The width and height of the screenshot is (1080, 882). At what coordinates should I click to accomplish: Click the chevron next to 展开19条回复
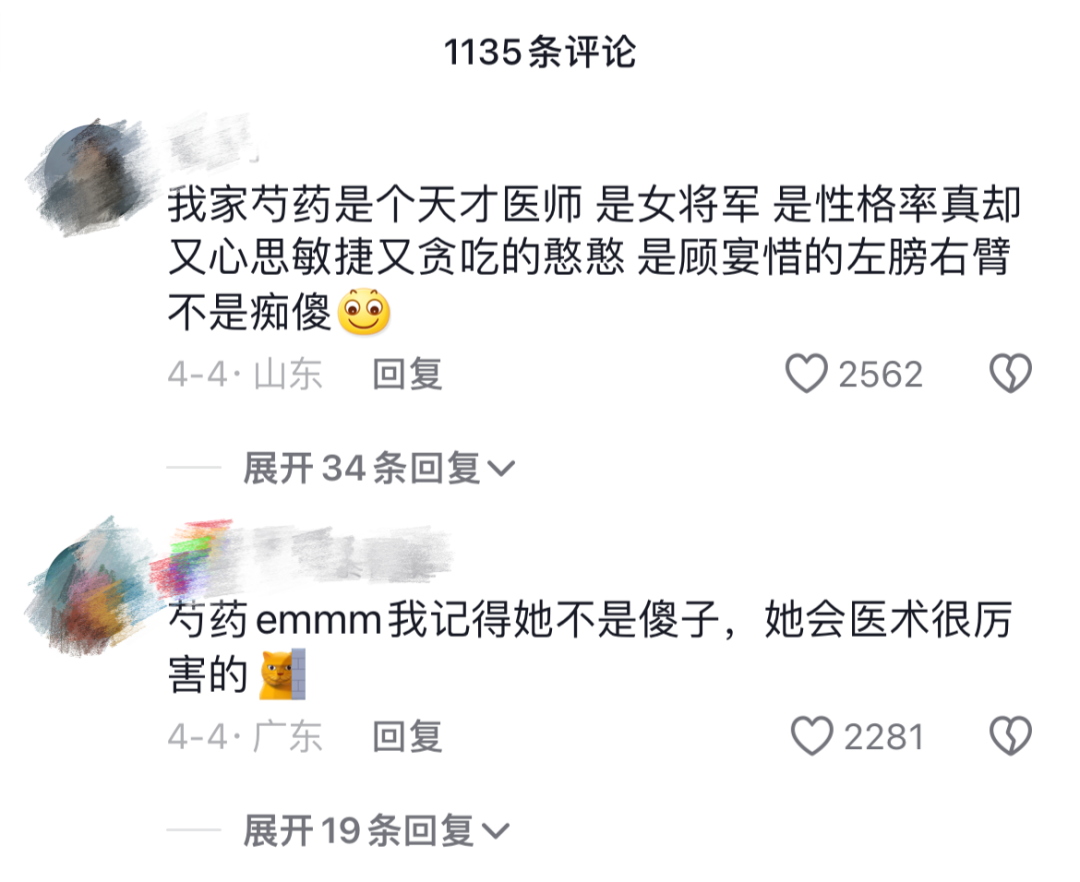[x=495, y=832]
